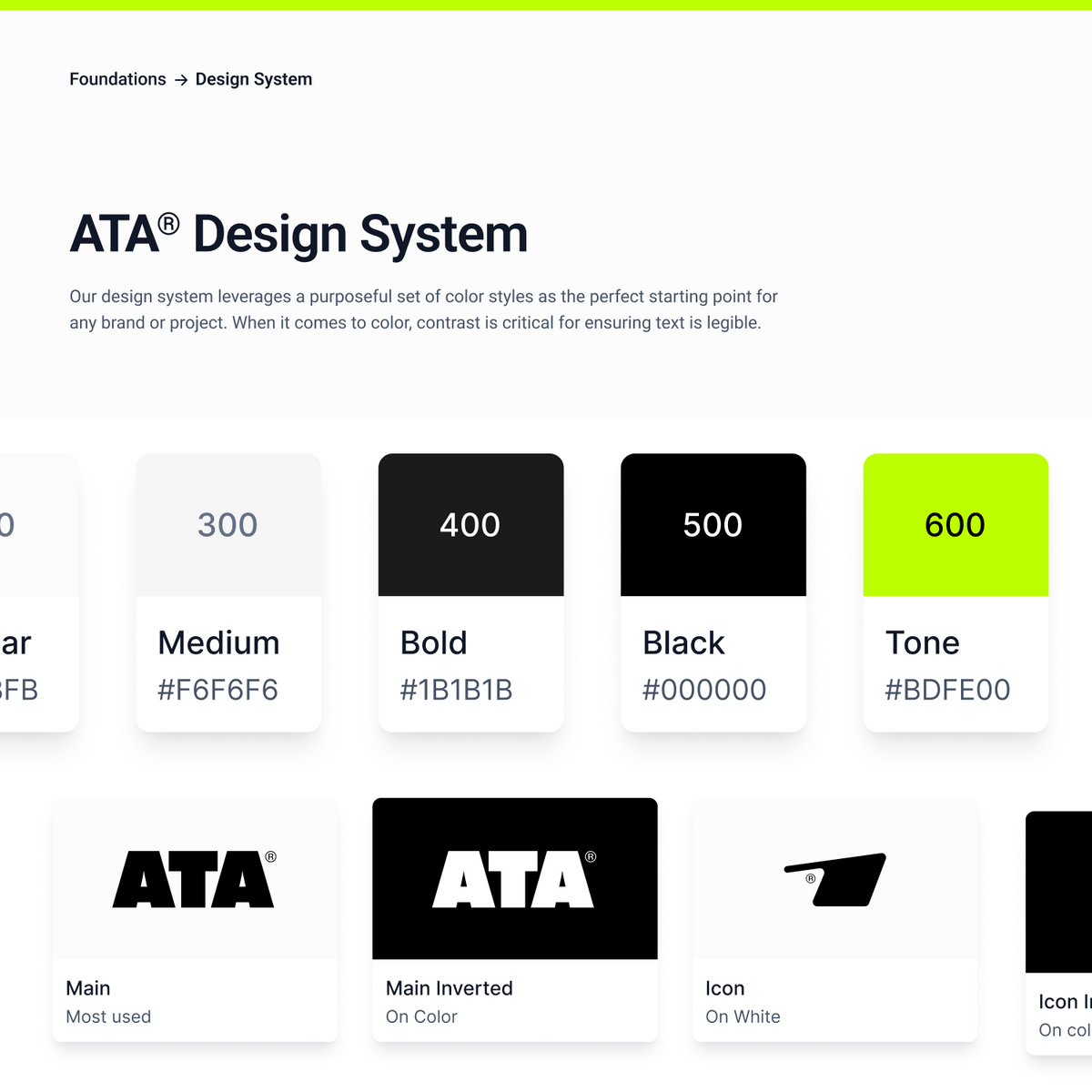Click the #BDFE00 hex value
The image size is (1092, 1092).
[x=947, y=690]
